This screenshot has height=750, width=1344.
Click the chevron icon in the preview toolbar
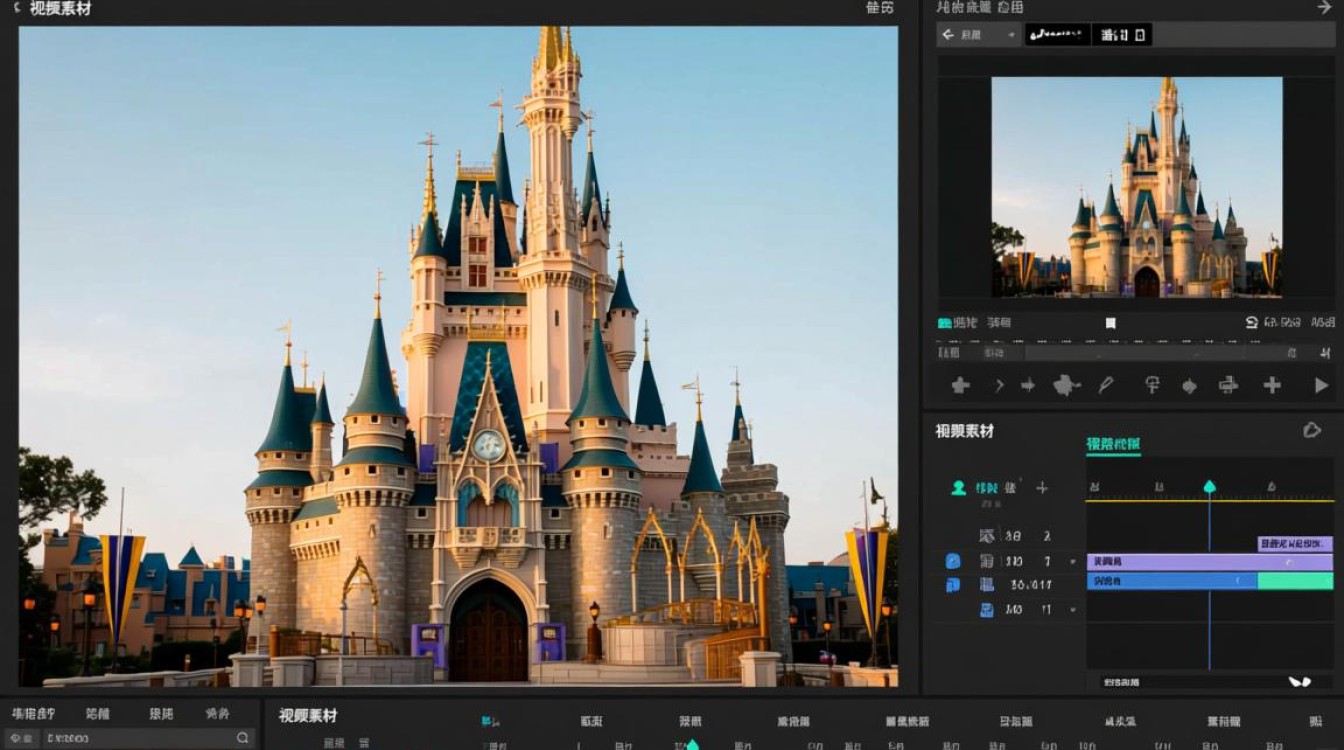(998, 385)
